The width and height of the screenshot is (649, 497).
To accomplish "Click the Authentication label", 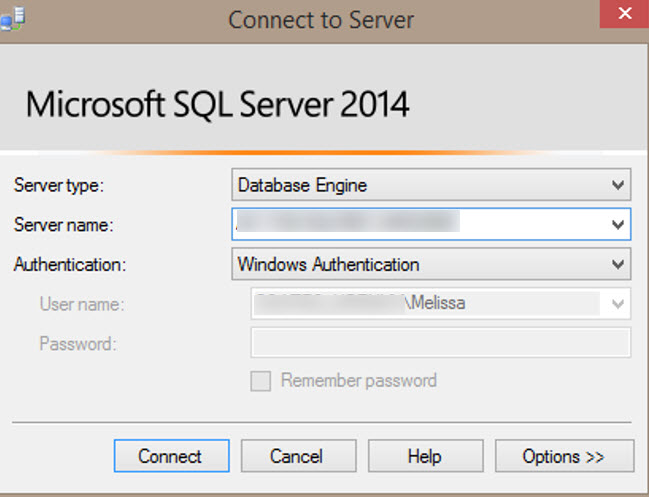I will pyautogui.click(x=70, y=264).
